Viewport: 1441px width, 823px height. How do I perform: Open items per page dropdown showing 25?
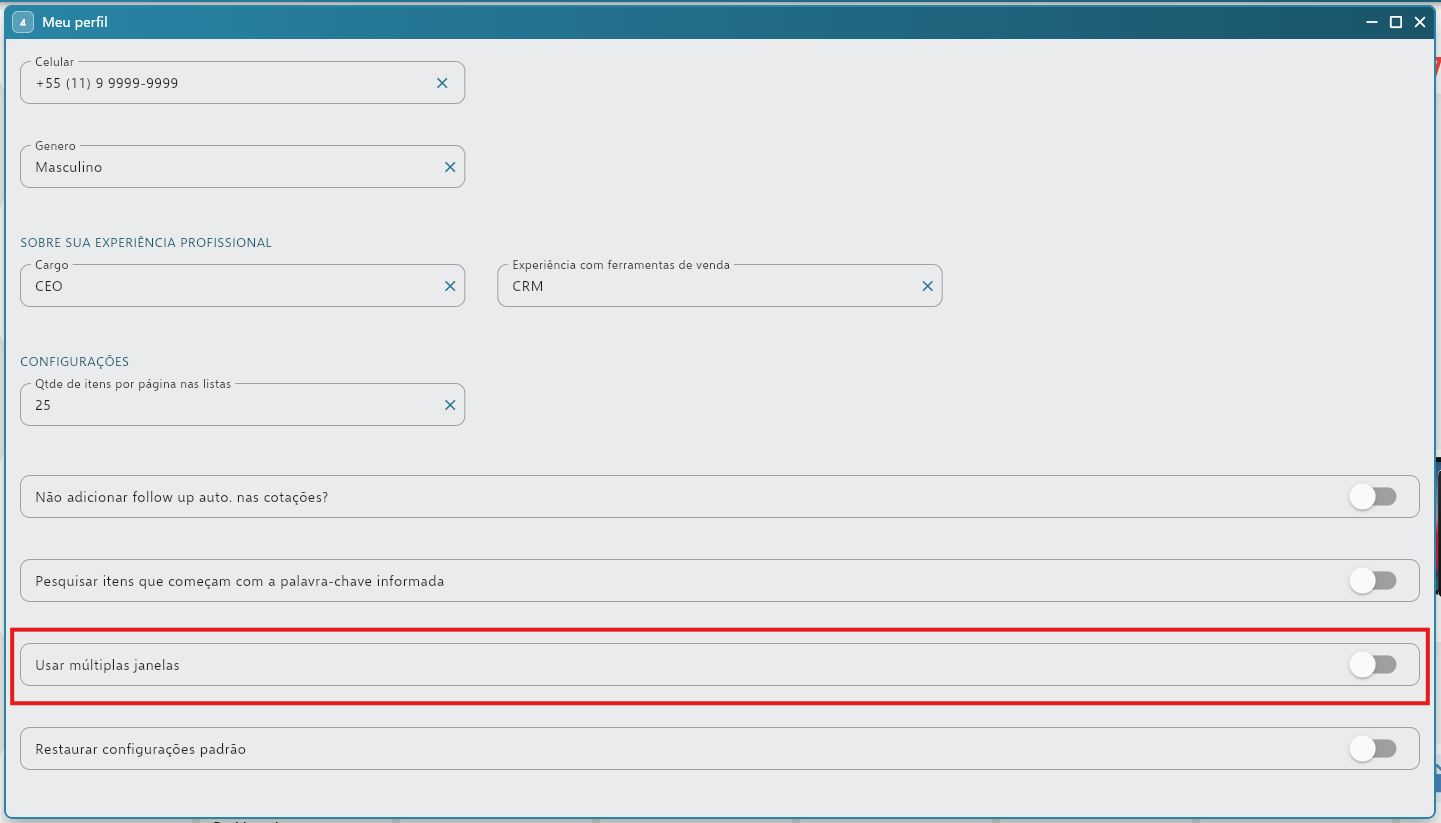click(x=230, y=405)
